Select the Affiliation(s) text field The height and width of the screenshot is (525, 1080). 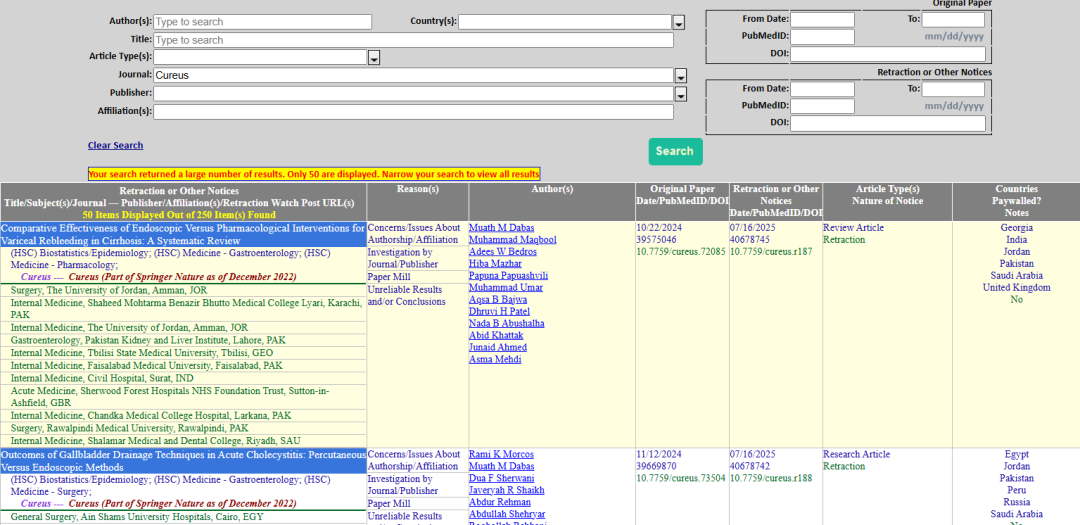point(413,111)
